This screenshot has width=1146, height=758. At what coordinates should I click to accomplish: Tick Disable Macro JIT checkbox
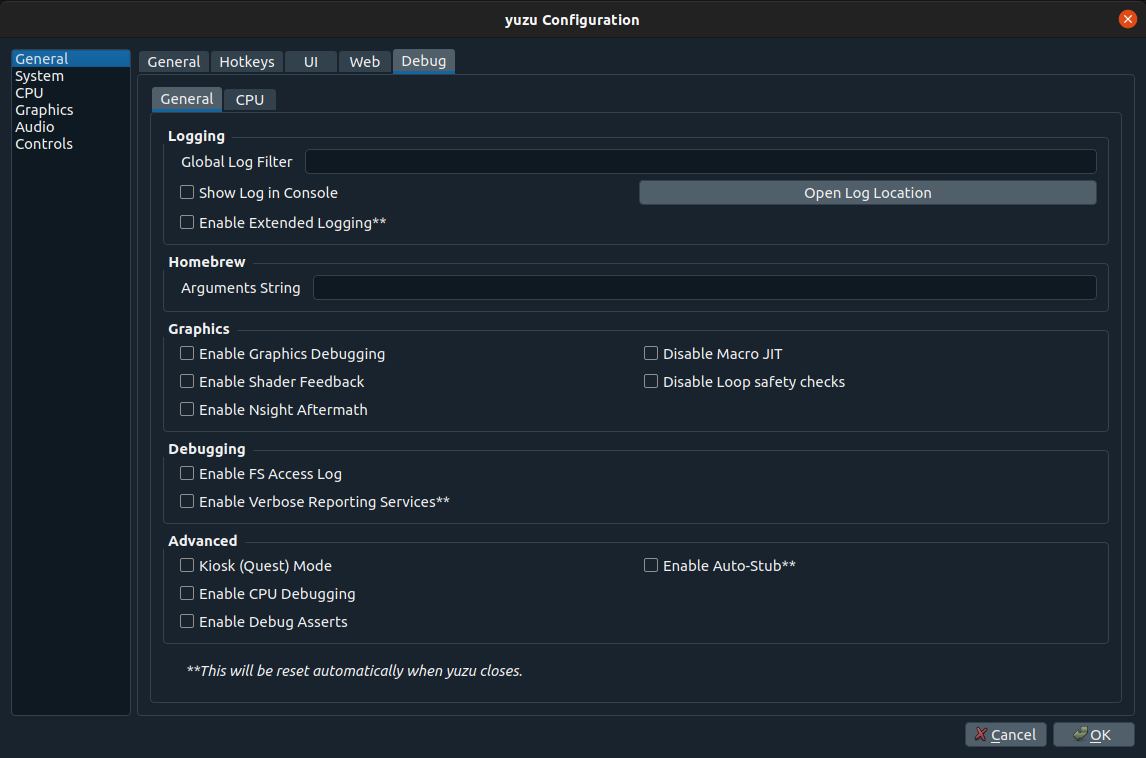point(651,354)
